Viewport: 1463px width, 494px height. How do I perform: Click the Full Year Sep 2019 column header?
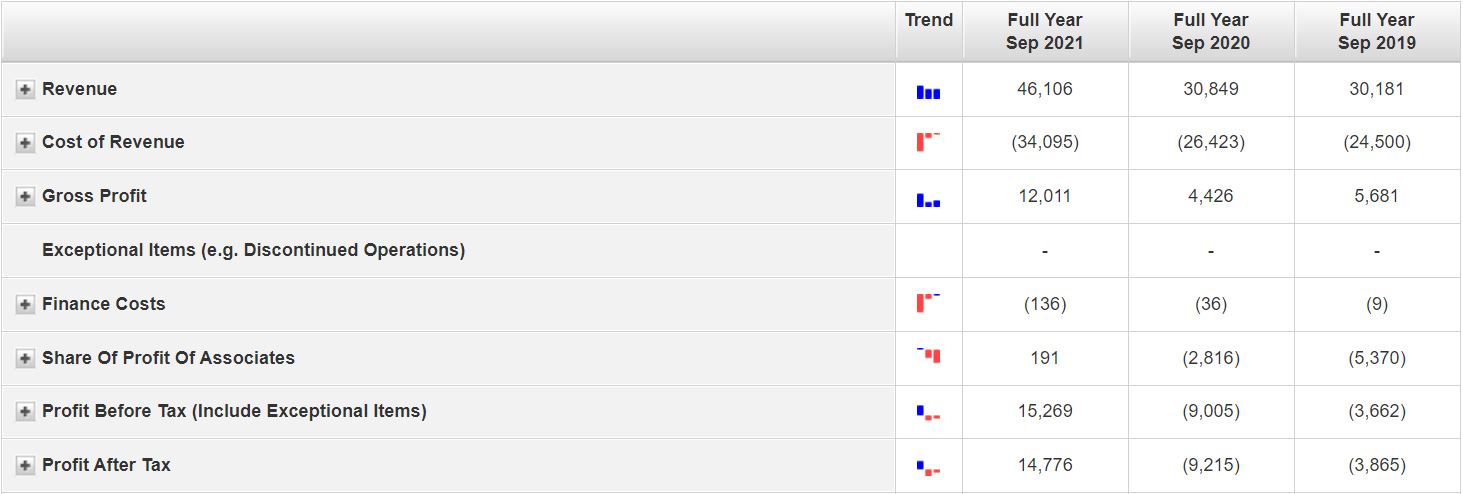[1377, 32]
